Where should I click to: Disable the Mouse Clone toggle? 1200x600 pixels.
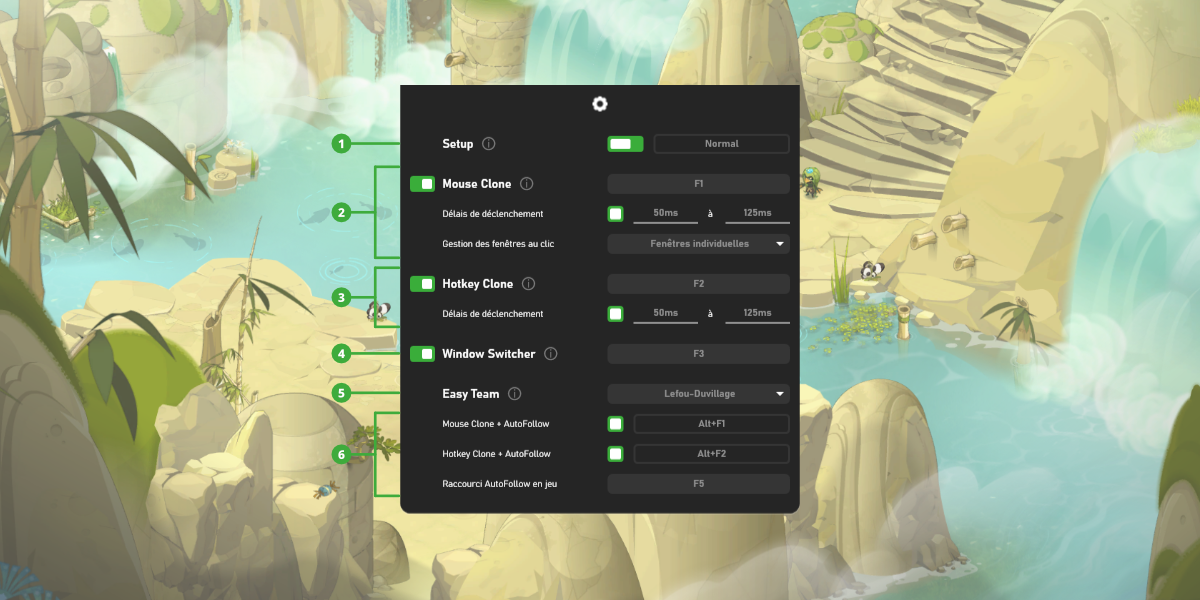[423, 184]
